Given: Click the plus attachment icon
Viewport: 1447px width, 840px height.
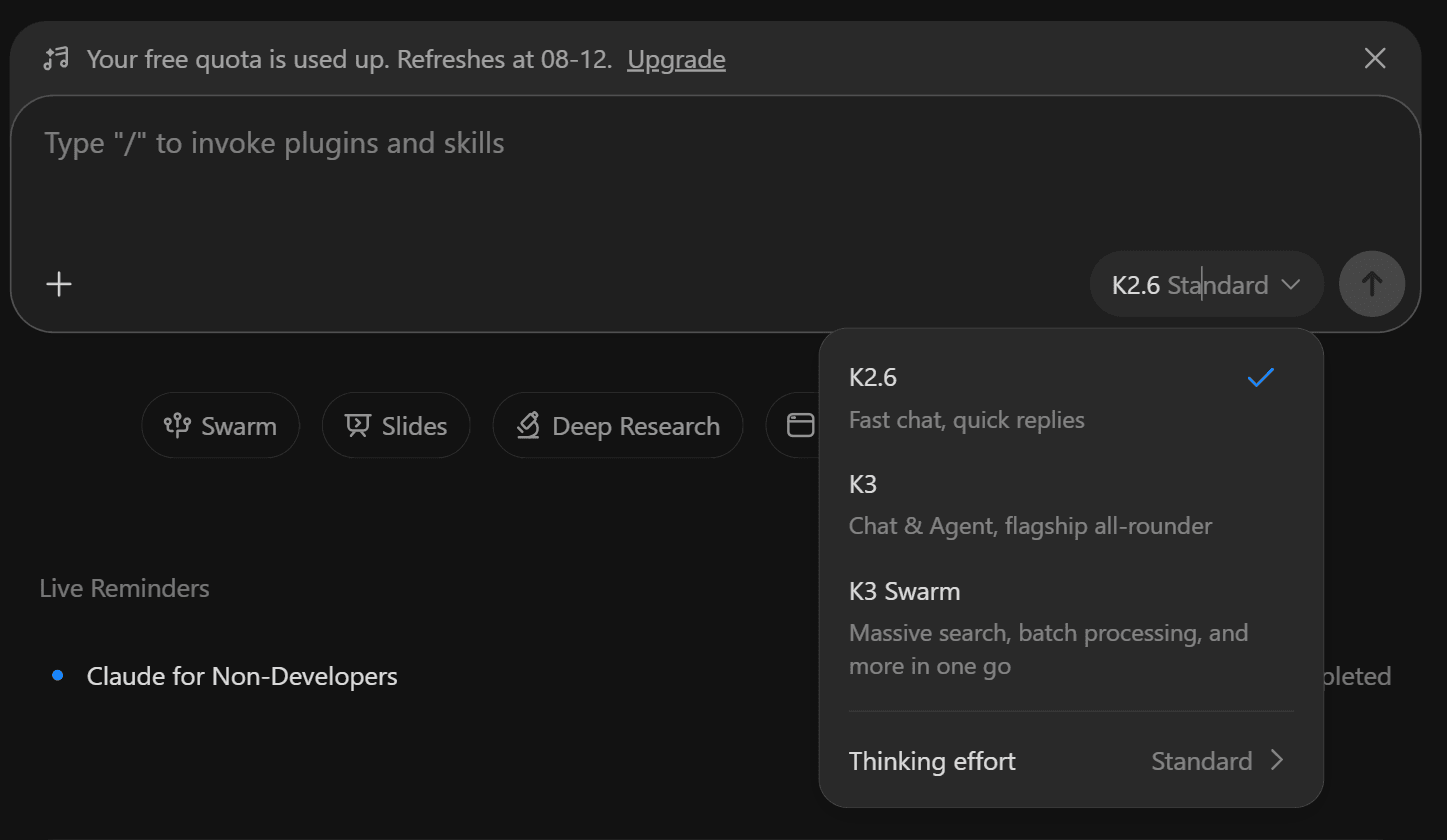Looking at the screenshot, I should [59, 284].
